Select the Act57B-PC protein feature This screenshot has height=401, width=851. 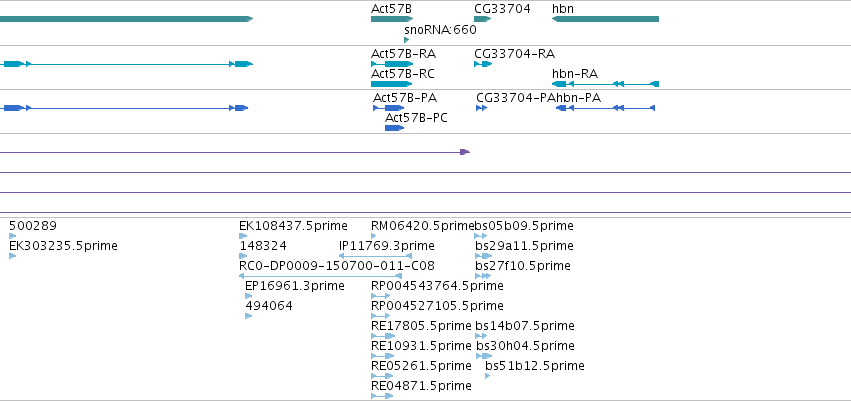pos(395,128)
